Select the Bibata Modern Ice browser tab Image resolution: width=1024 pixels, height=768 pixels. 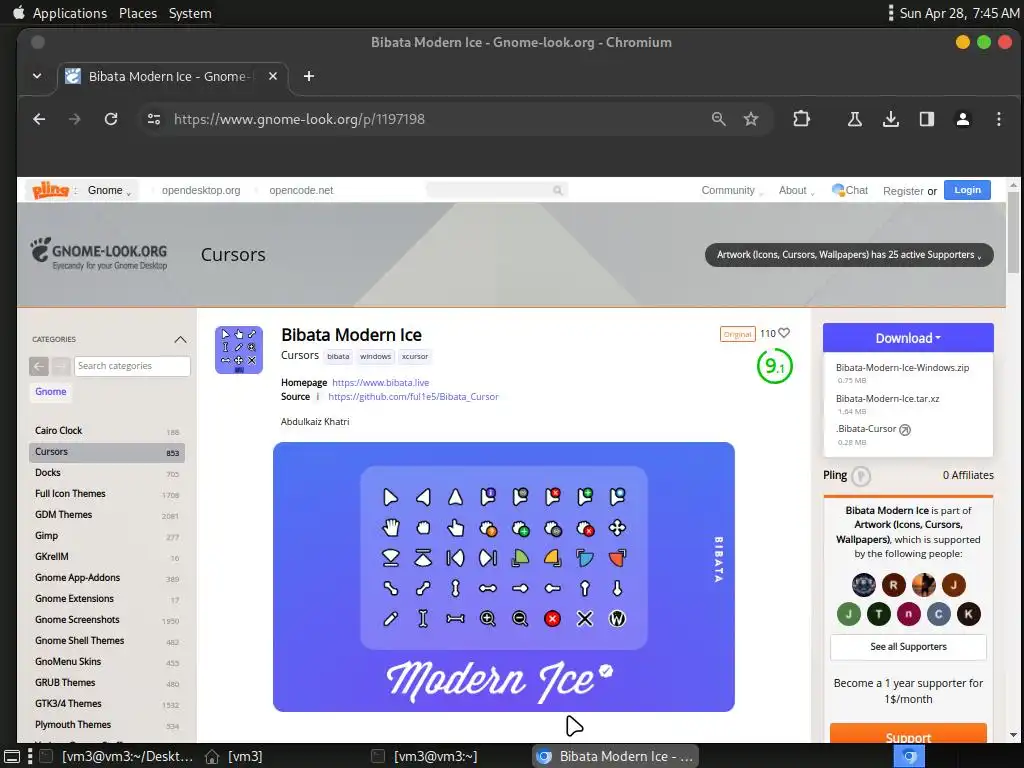[173, 76]
